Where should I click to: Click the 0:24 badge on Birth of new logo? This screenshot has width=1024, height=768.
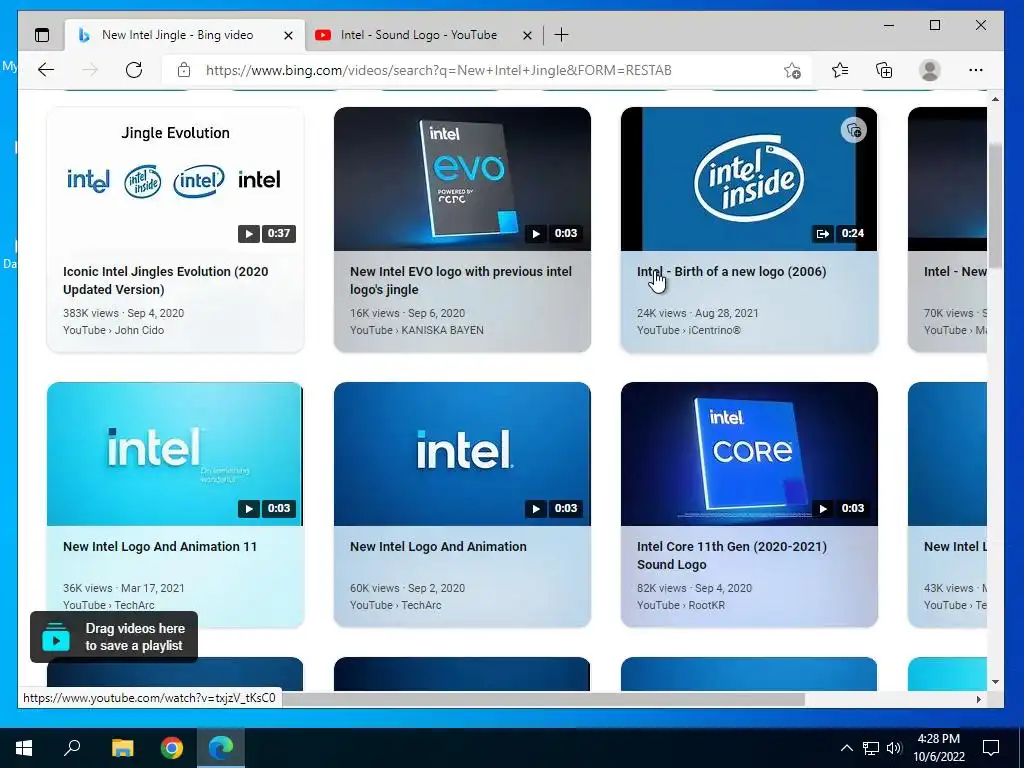pos(852,233)
